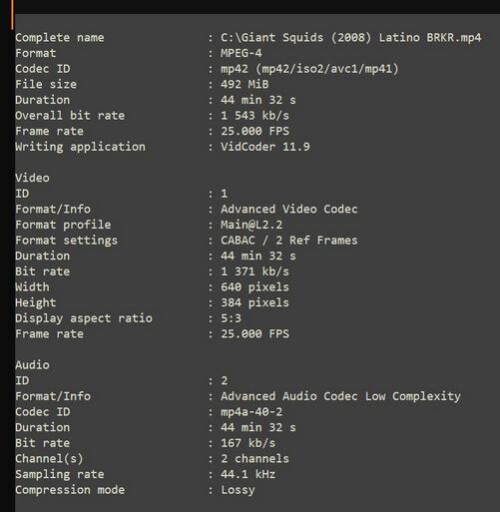Click the Compression mode Lossy value
500x512 pixels.
(x=238, y=490)
